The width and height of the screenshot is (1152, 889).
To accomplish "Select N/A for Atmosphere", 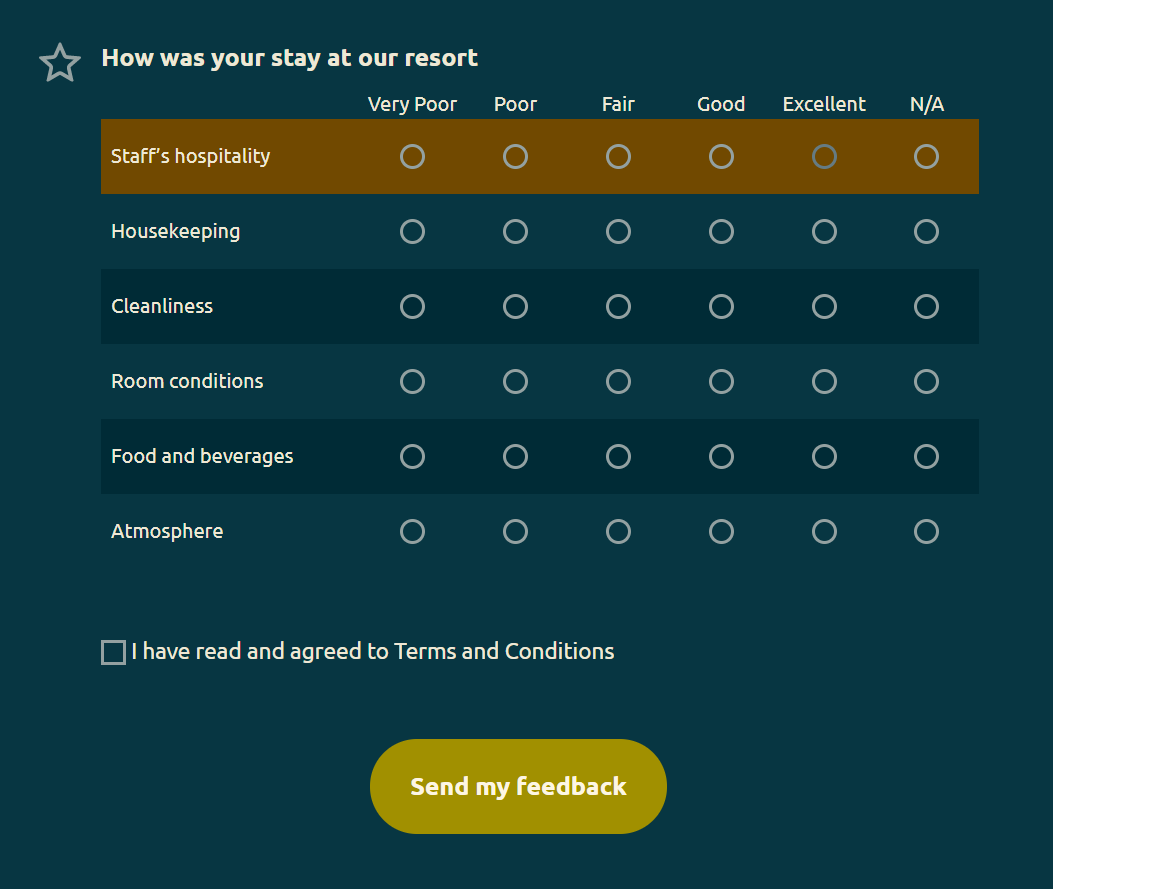I will click(x=926, y=532).
